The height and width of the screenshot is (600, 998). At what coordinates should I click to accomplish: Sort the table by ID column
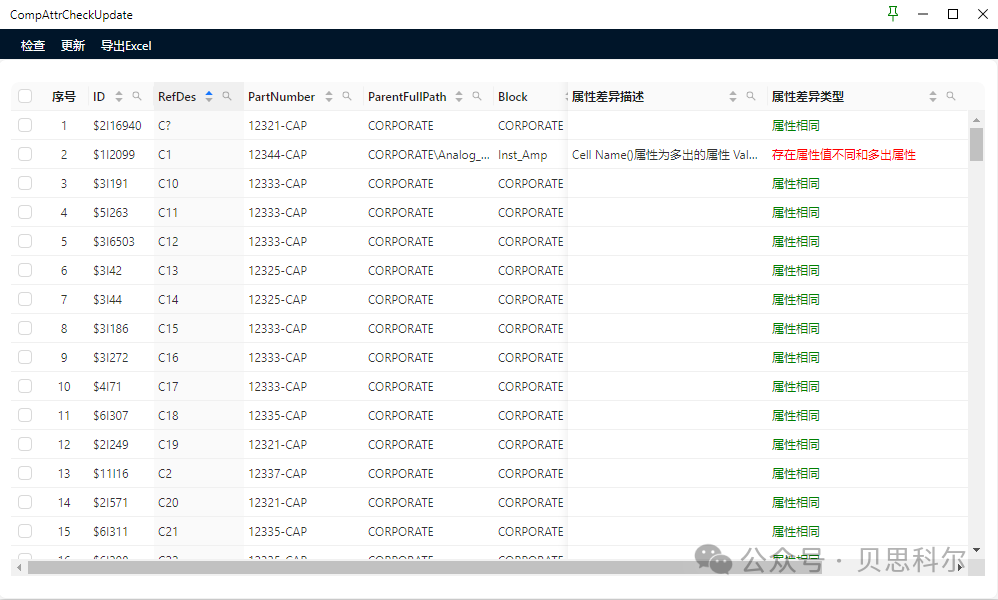pos(119,96)
